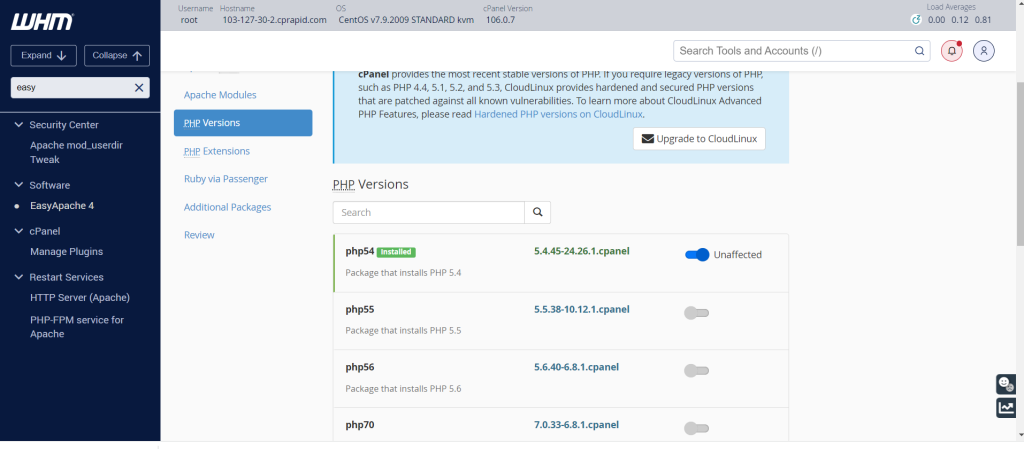Click the Collapse all button
The height and width of the screenshot is (449, 1024).
click(x=117, y=55)
